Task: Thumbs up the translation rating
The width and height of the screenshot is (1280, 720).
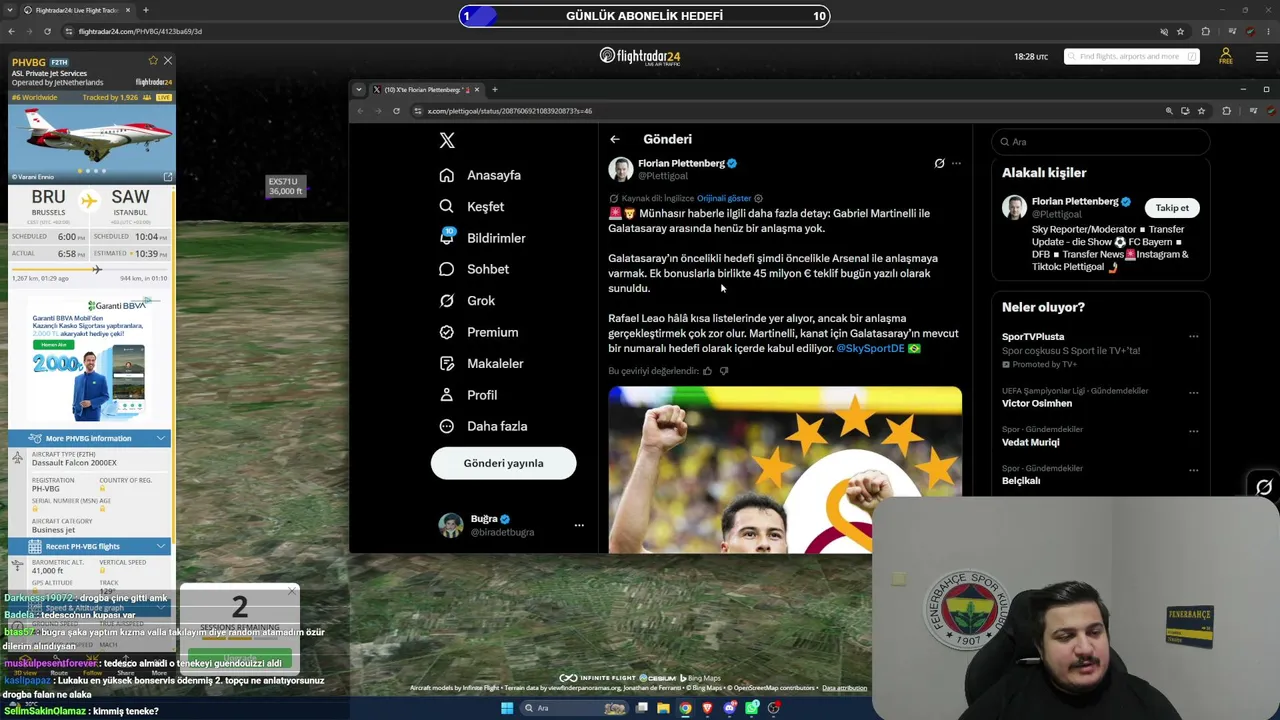Action: tap(707, 371)
